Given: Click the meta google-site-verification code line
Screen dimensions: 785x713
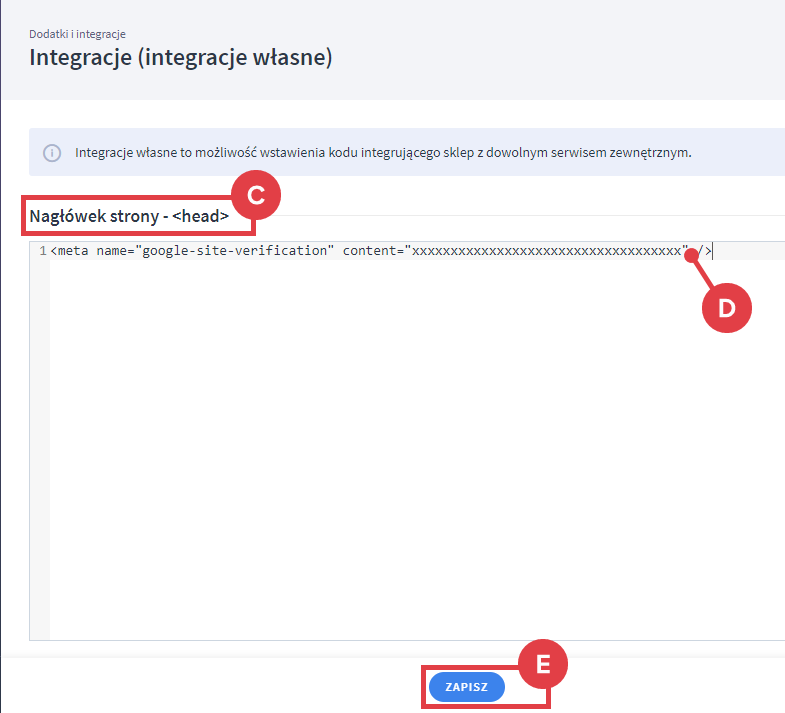Looking at the screenshot, I should tap(380, 250).
